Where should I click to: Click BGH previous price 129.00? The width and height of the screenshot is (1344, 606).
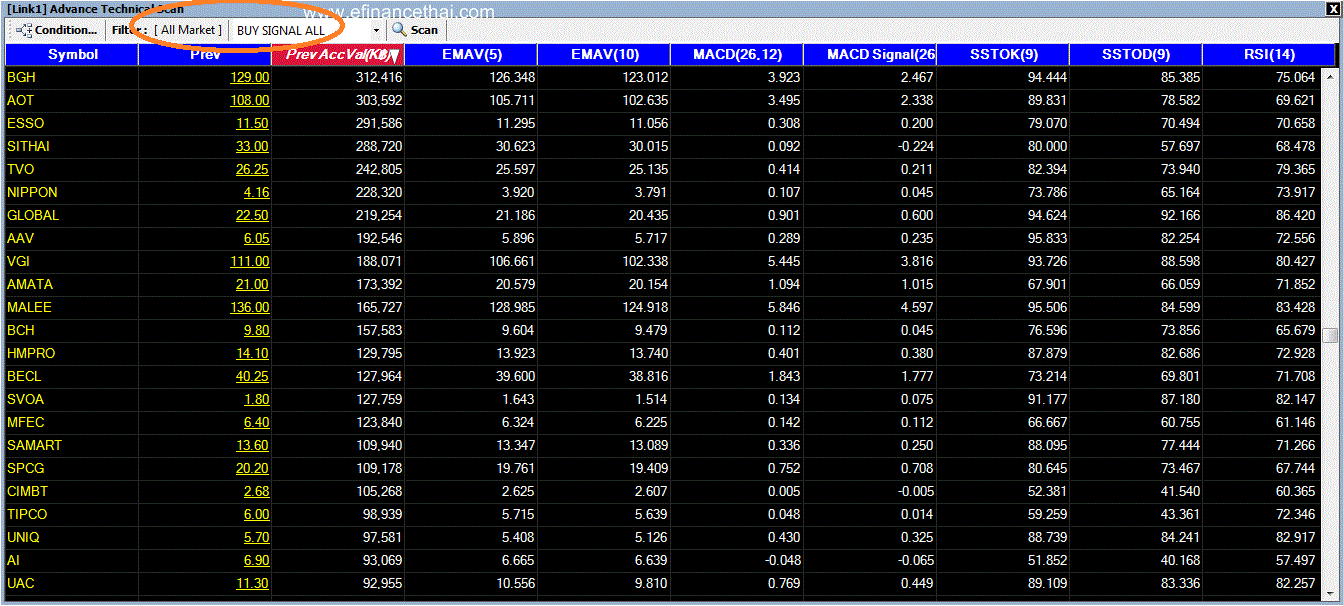249,77
